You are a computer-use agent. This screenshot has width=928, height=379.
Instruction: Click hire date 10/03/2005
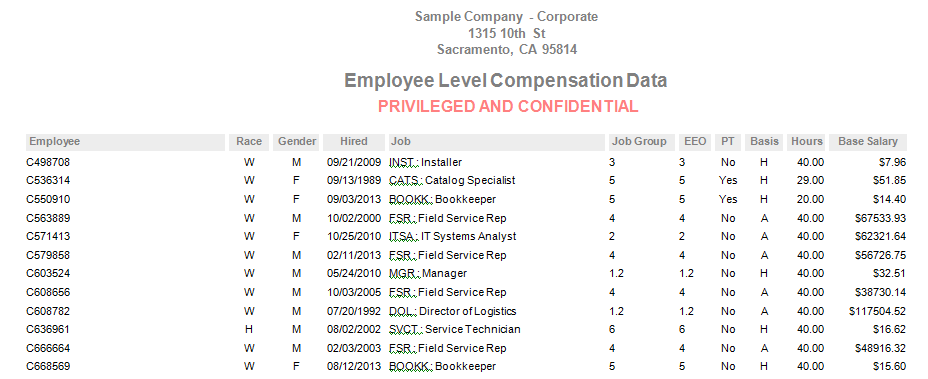354,293
